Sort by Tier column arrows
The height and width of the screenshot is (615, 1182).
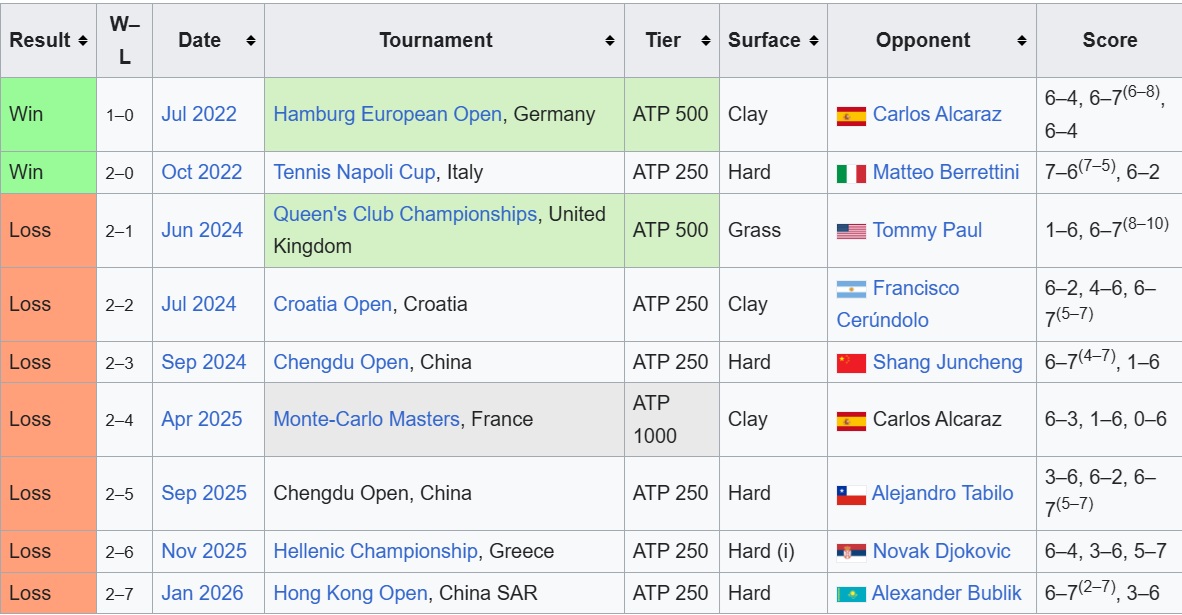706,41
